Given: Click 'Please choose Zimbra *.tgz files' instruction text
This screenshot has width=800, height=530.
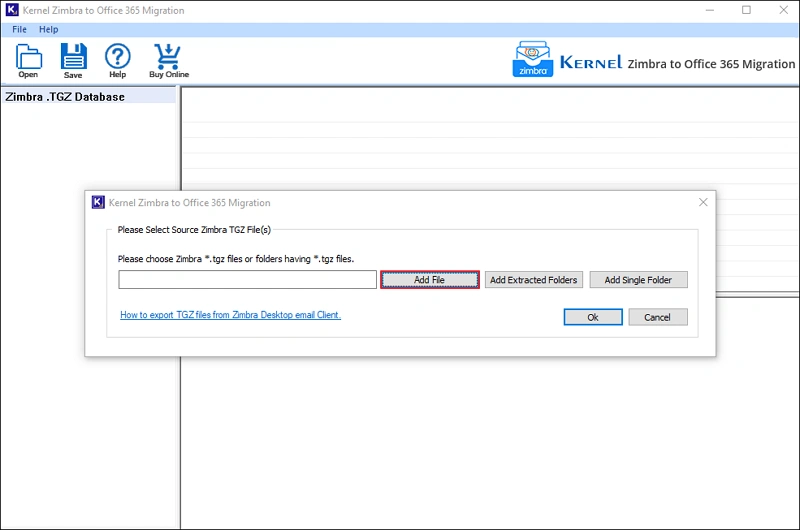Looking at the screenshot, I should coord(236,259).
